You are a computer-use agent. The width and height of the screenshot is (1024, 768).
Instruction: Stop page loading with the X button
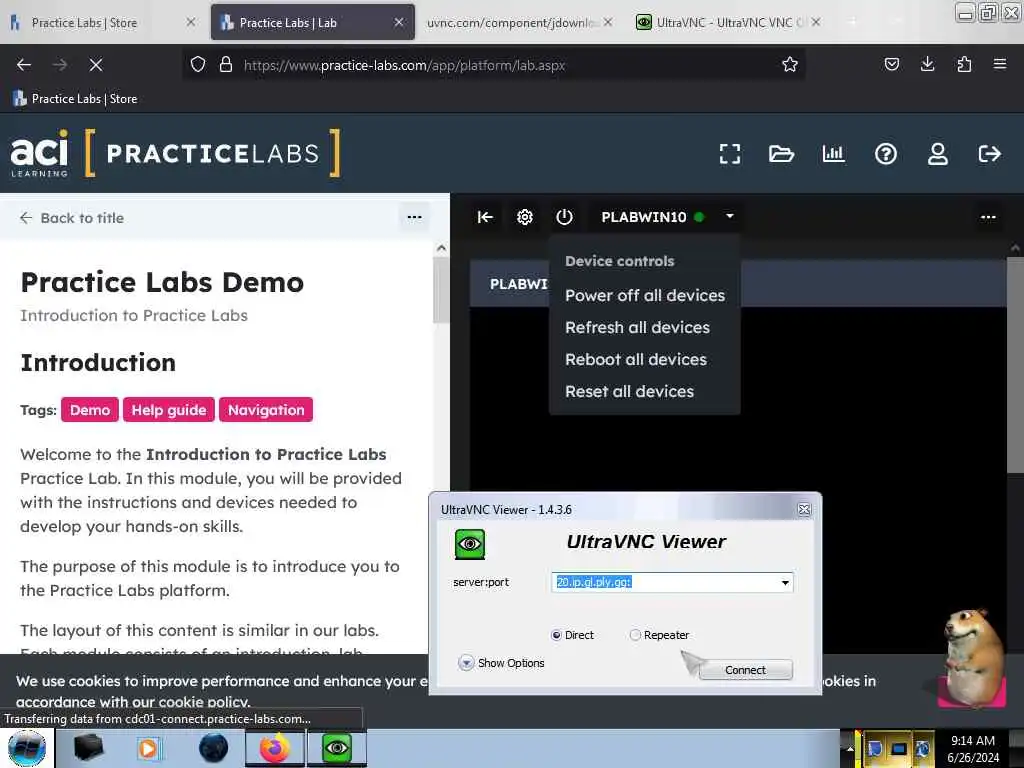click(x=95, y=65)
